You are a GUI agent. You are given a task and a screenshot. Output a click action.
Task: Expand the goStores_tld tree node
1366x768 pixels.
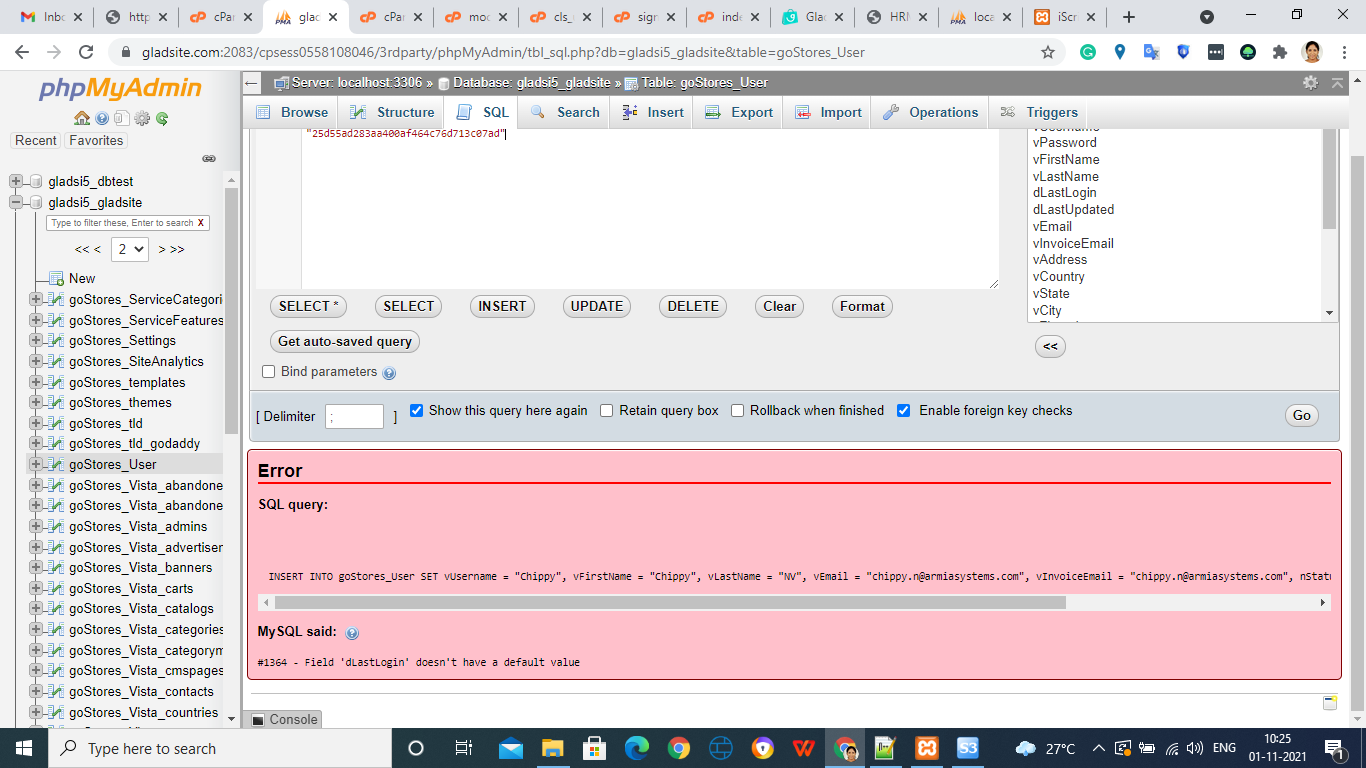click(x=36, y=424)
